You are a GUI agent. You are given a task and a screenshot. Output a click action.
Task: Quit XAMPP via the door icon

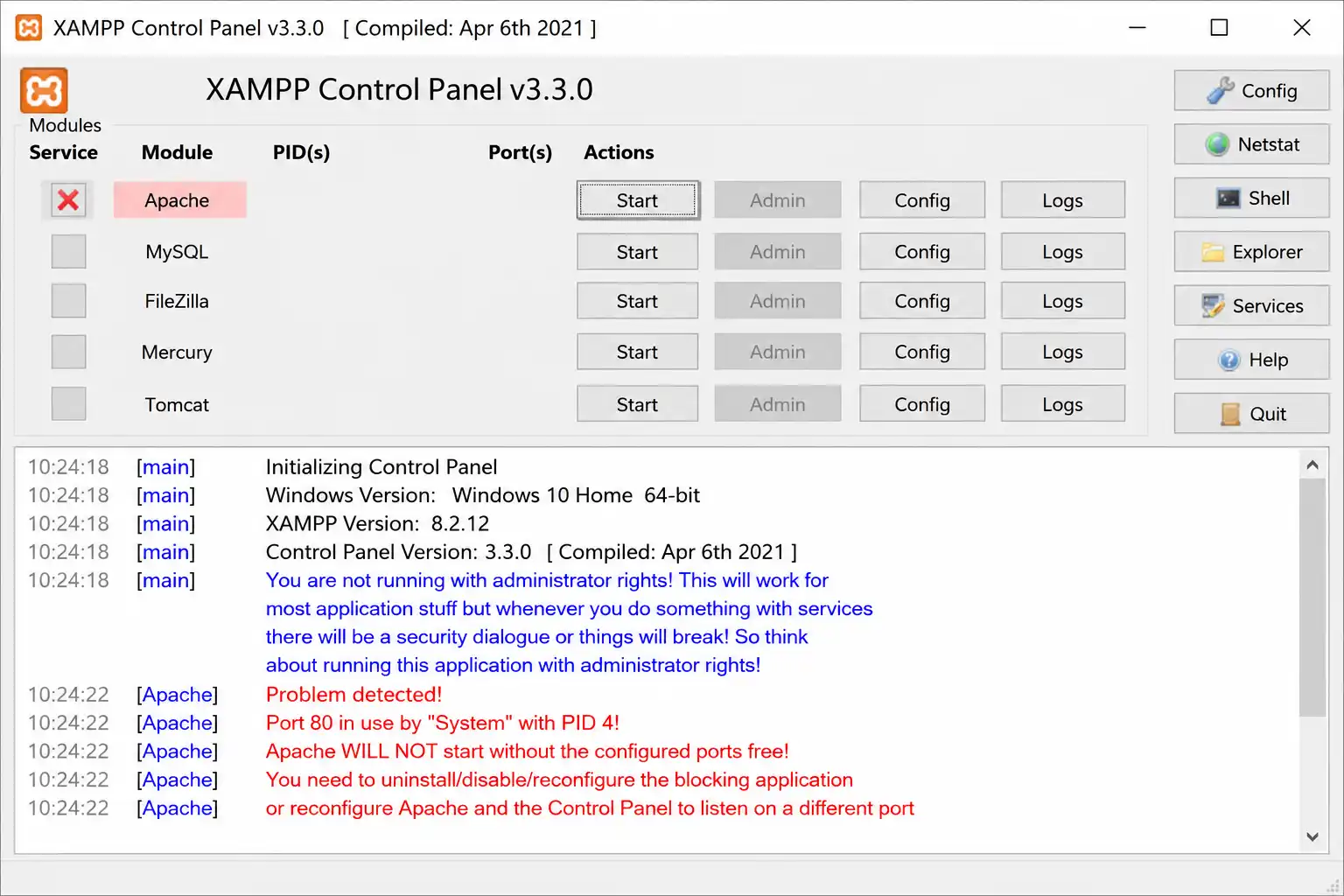click(x=1251, y=414)
